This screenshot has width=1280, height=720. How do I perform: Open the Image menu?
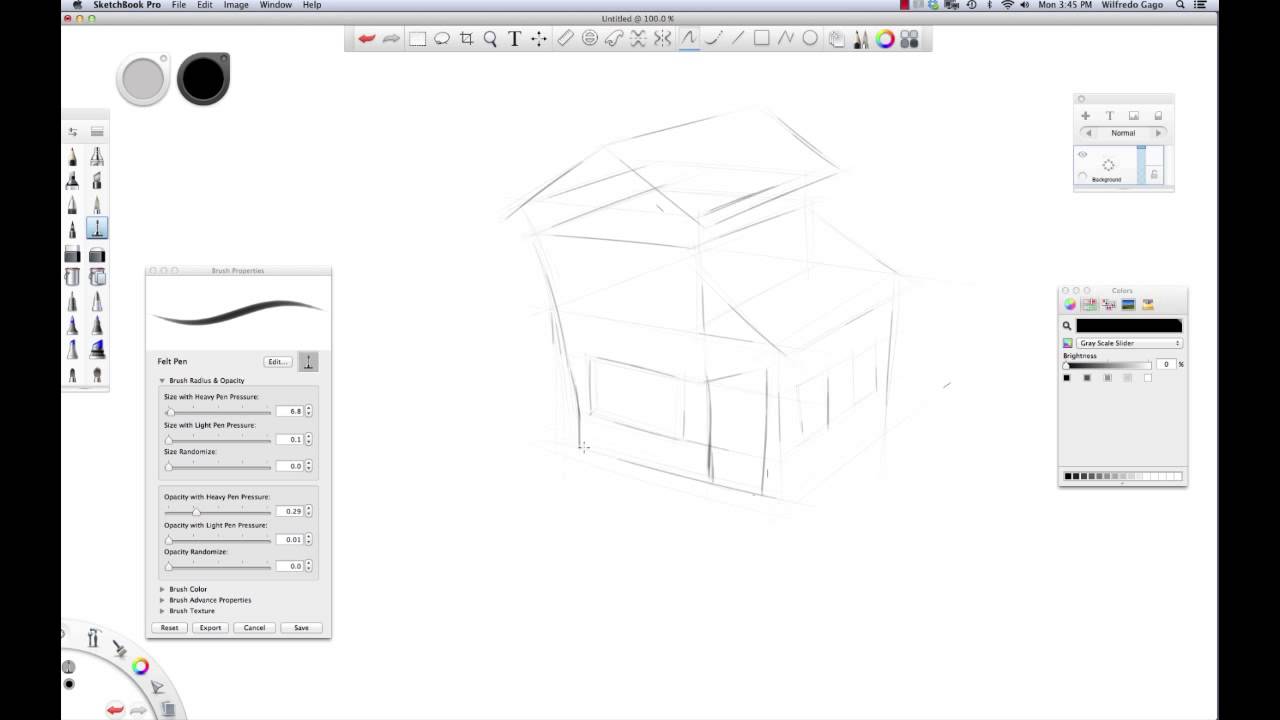[236, 5]
